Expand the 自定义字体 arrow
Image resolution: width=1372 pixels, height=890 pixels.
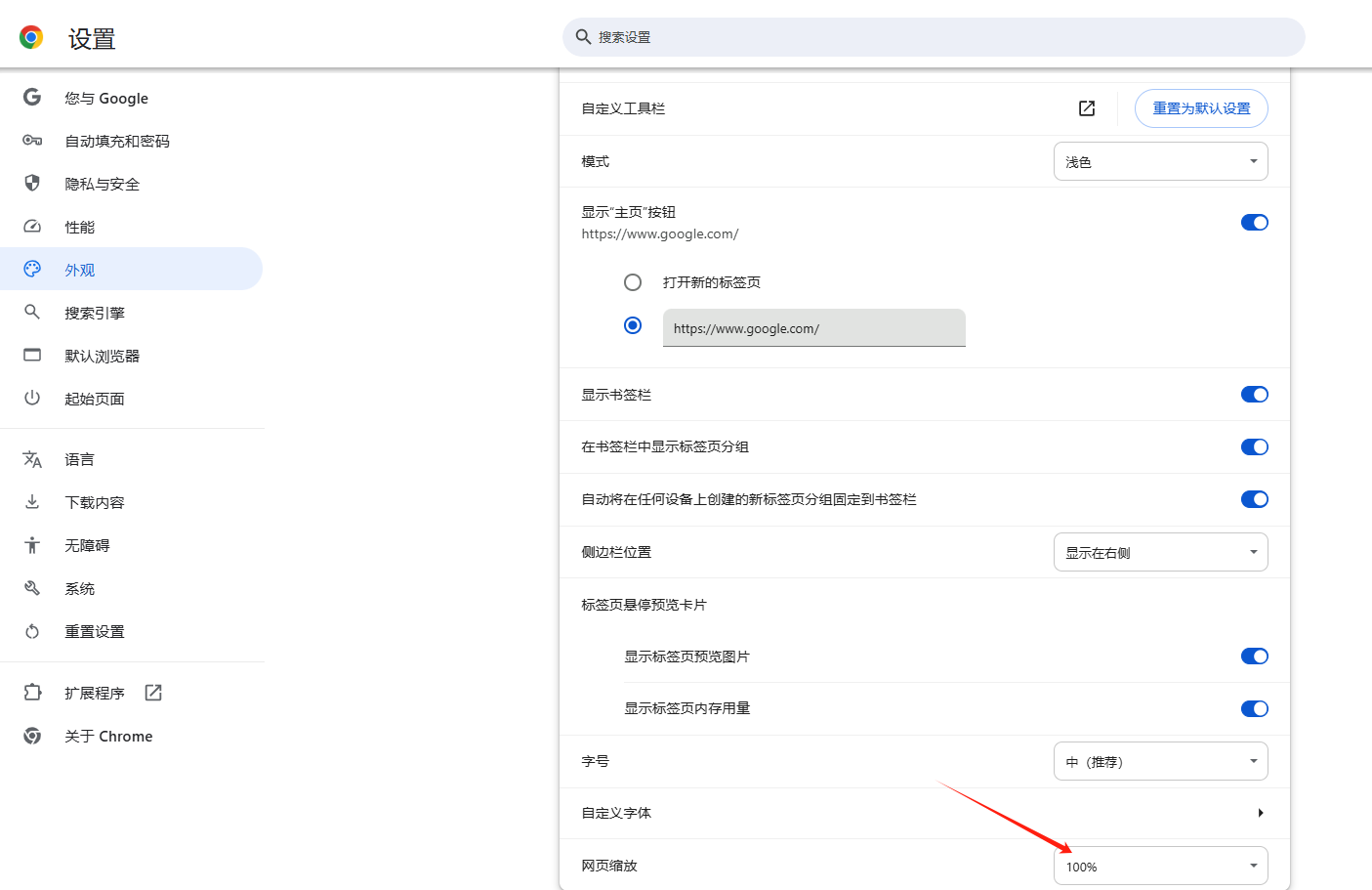click(1261, 813)
